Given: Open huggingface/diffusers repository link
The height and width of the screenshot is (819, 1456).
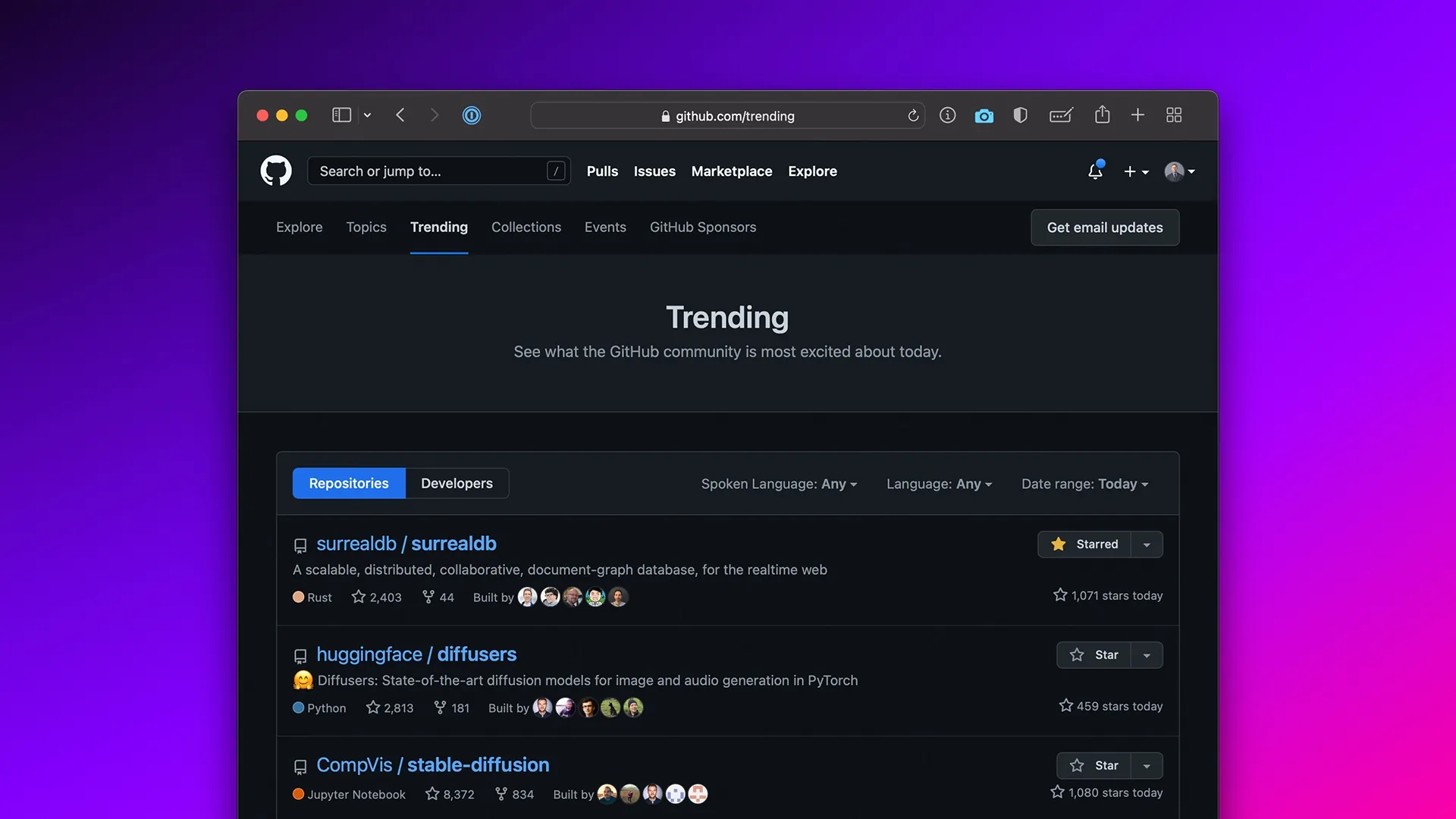Looking at the screenshot, I should [x=416, y=654].
